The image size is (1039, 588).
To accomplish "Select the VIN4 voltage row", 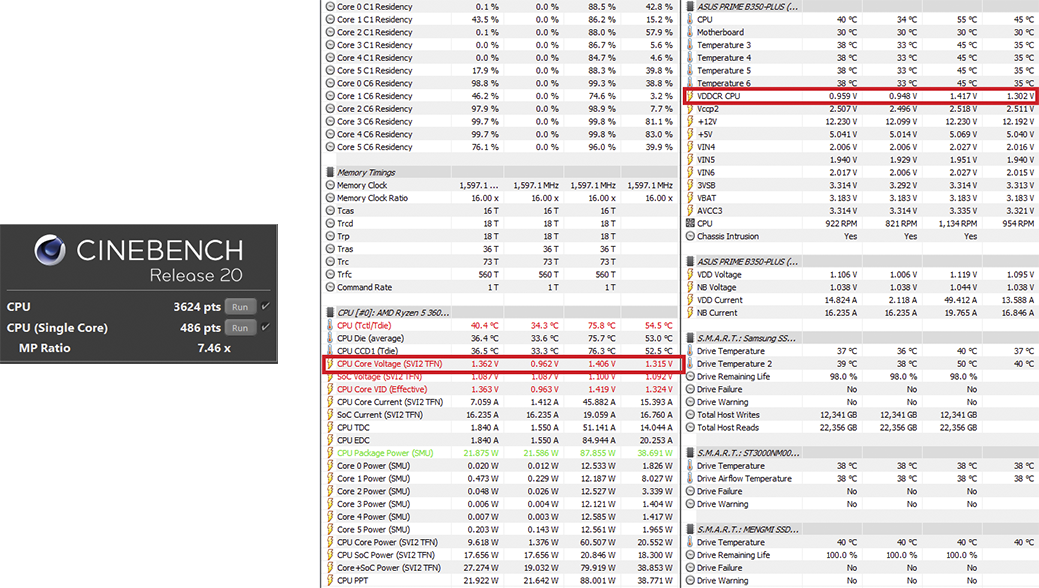I will (861, 147).
